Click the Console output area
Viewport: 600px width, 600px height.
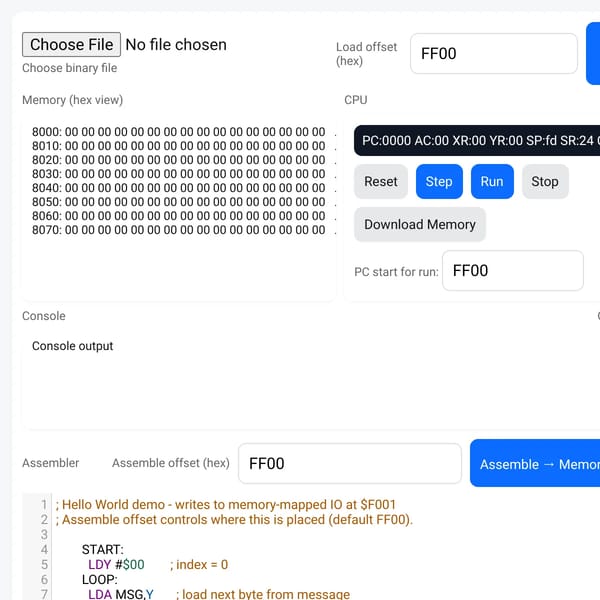pyautogui.click(x=311, y=381)
